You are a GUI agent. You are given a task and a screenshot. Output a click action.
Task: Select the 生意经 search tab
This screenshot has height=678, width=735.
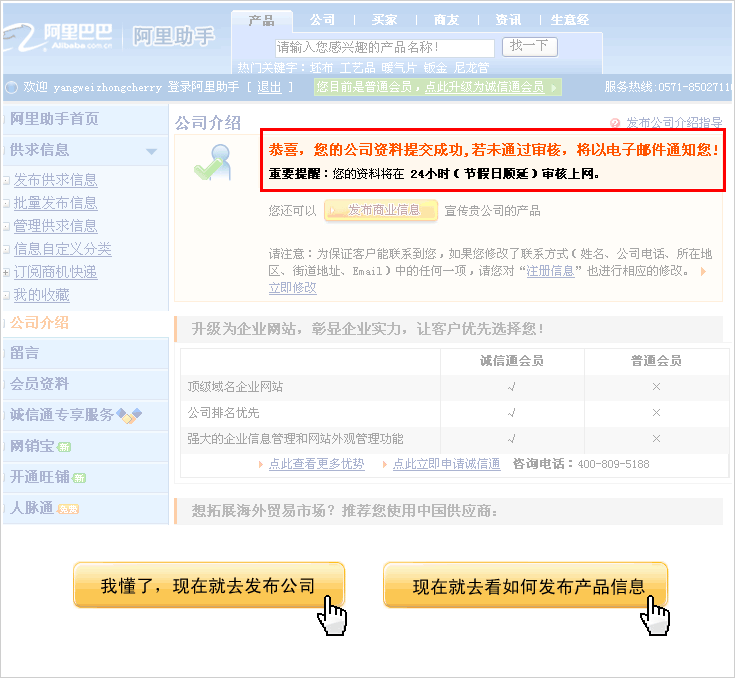(x=570, y=20)
